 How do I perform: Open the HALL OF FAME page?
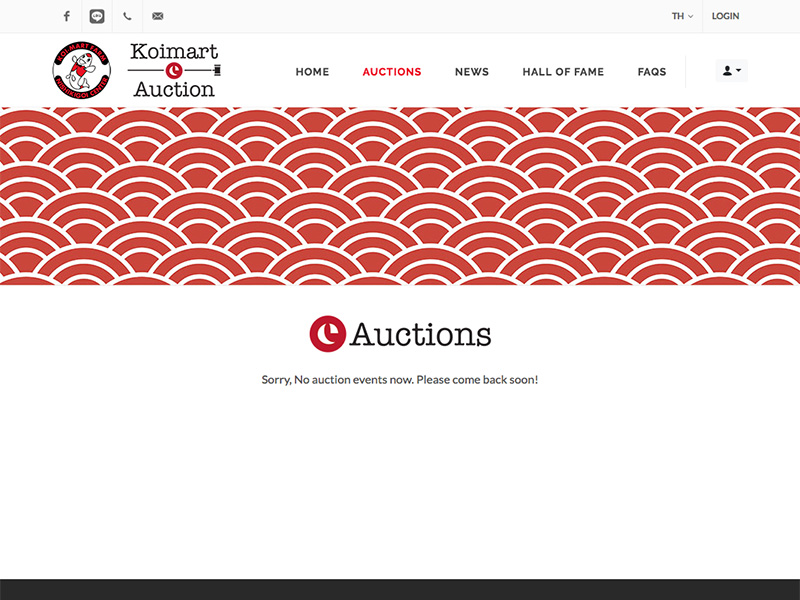[563, 72]
